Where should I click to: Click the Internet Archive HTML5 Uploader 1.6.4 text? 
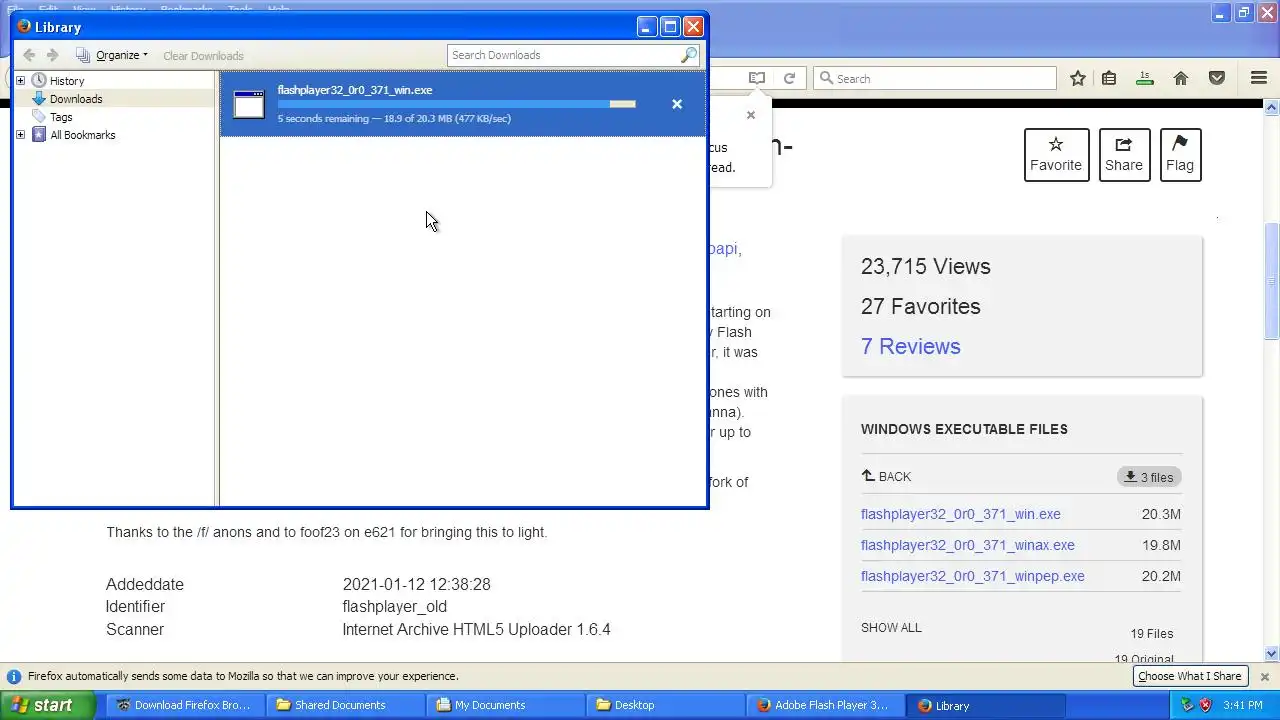click(x=477, y=629)
